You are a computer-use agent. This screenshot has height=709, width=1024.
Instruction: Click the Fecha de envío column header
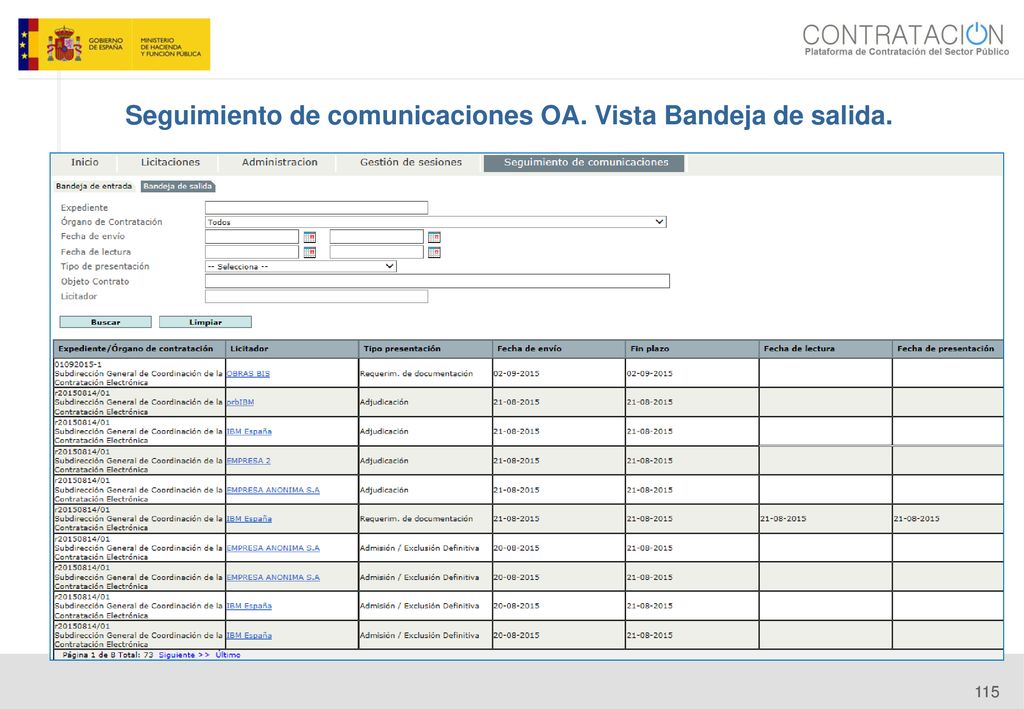[x=558, y=349]
